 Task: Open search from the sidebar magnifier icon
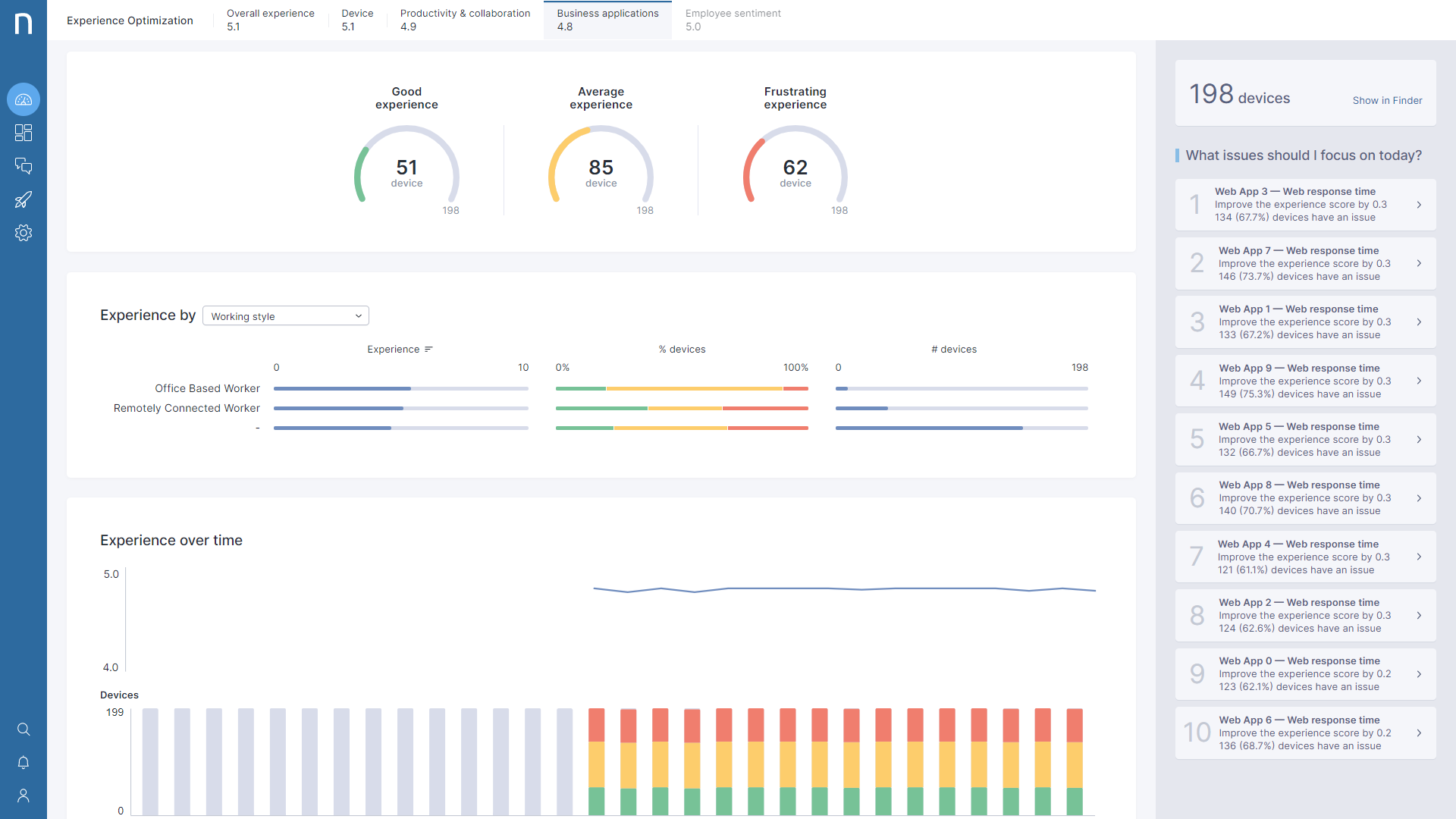[24, 730]
